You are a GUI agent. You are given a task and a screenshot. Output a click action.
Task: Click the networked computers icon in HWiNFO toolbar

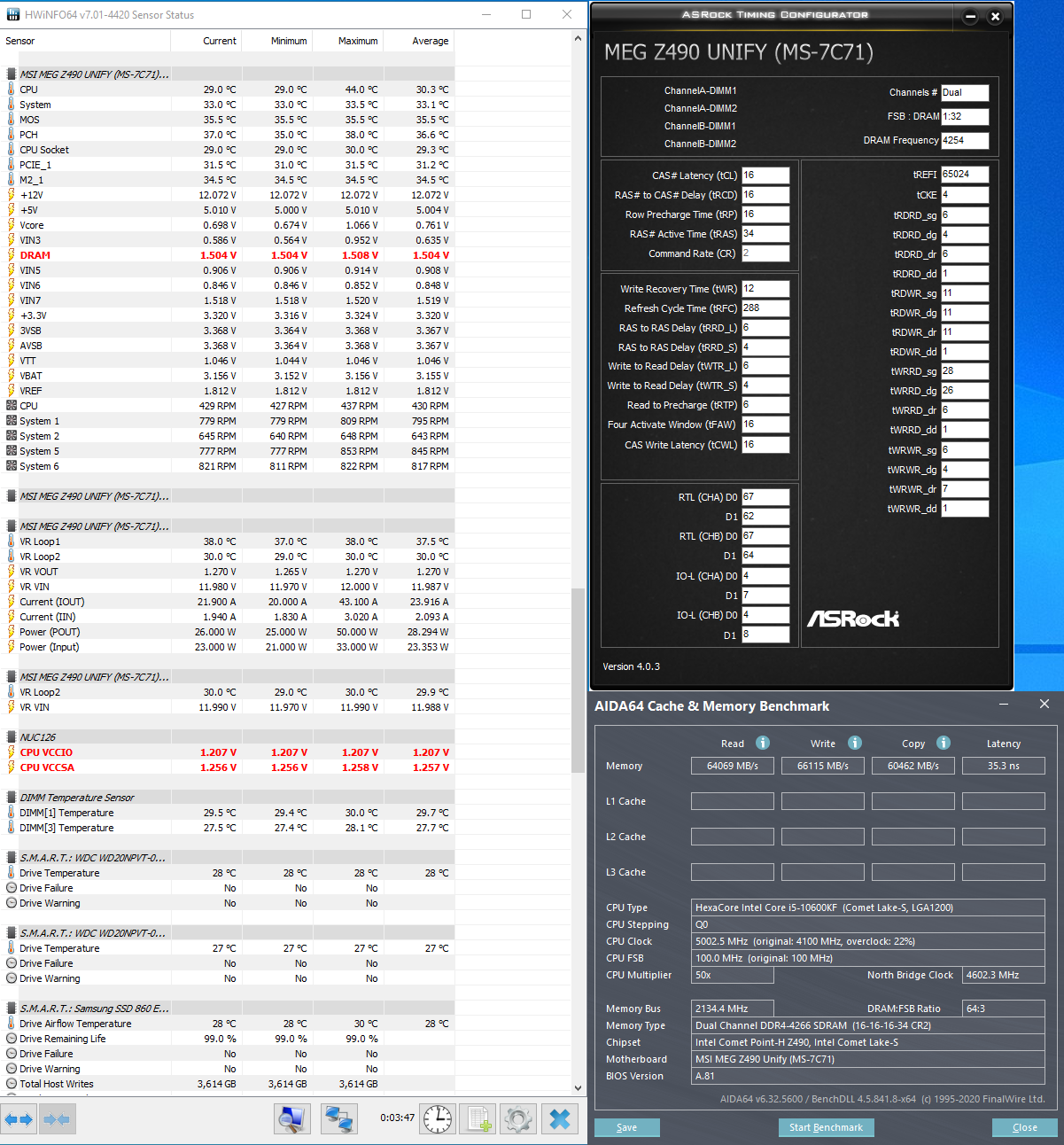pyautogui.click(x=338, y=1119)
